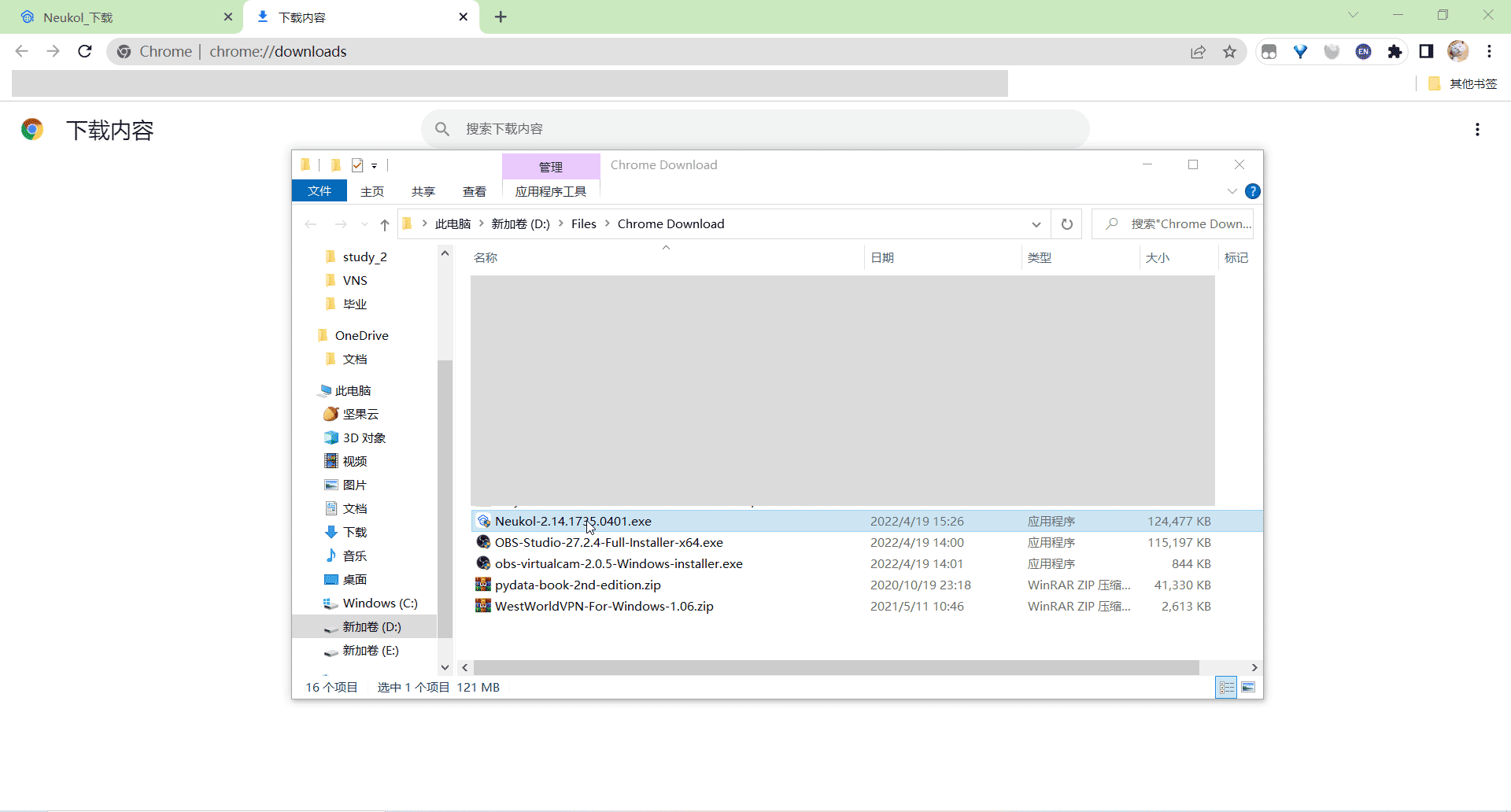Open Chrome tab search dropdown arrow
Viewport: 1511px width, 812px height.
coord(1353,15)
